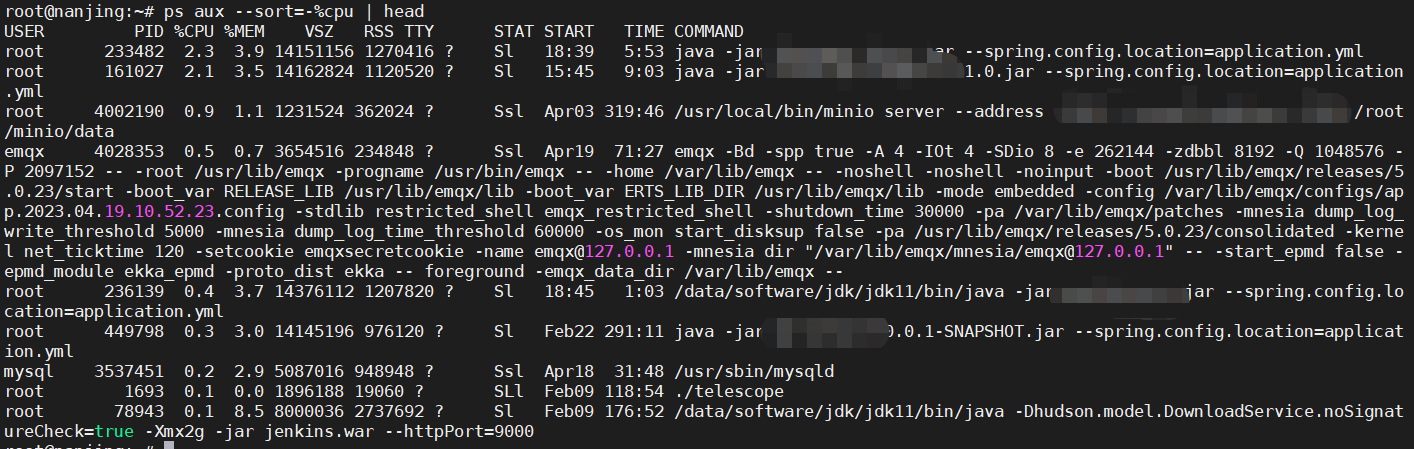Click the %MEM column header

[244, 31]
